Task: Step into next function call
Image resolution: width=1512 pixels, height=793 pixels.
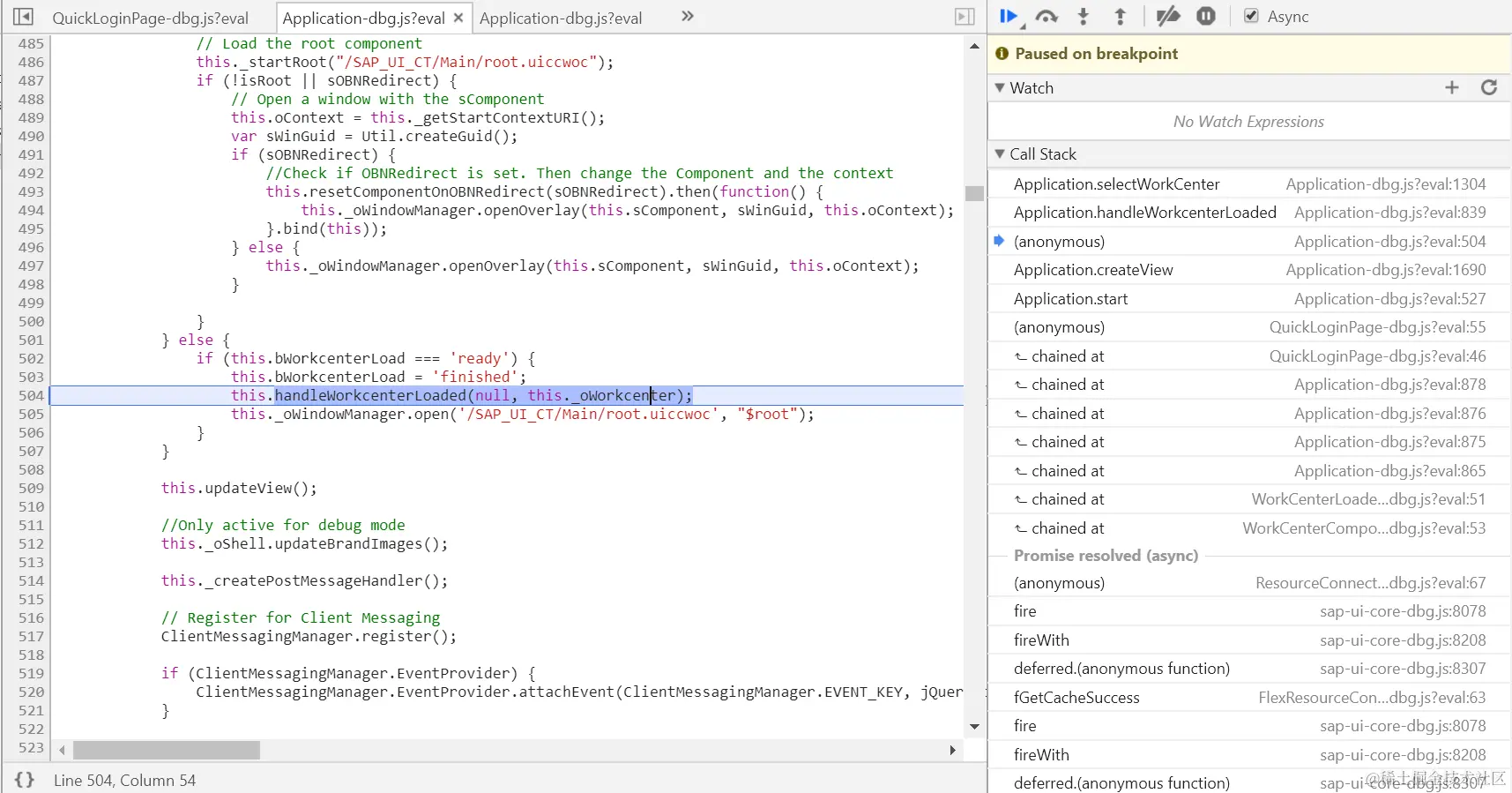Action: point(1084,17)
